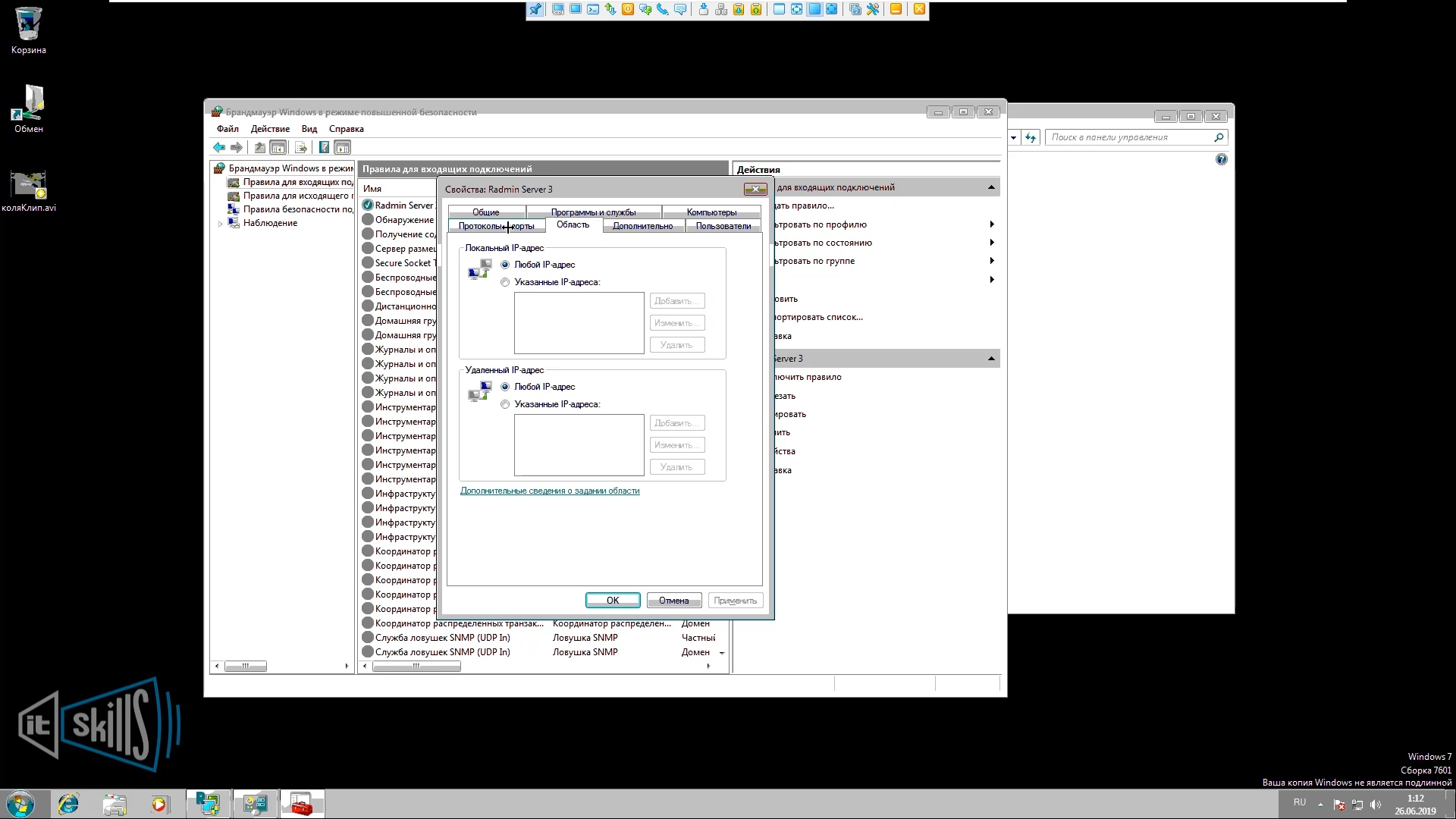
Task: Collapse the Radmin Server 3 actions section
Action: [991, 359]
